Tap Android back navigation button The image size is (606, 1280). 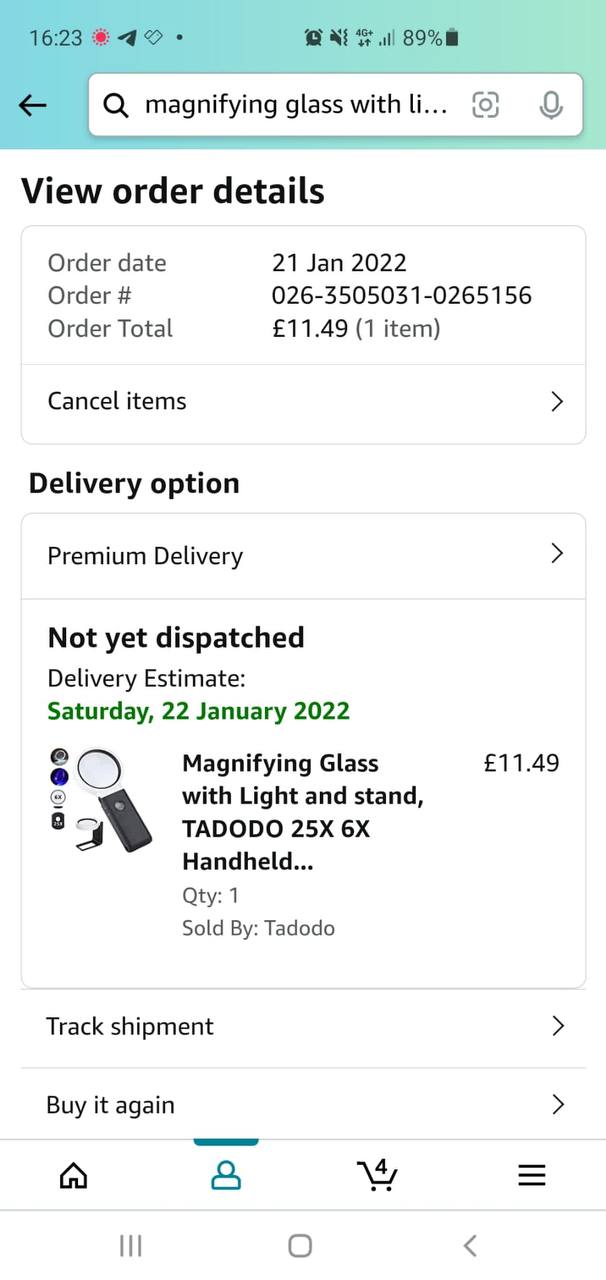point(470,1245)
